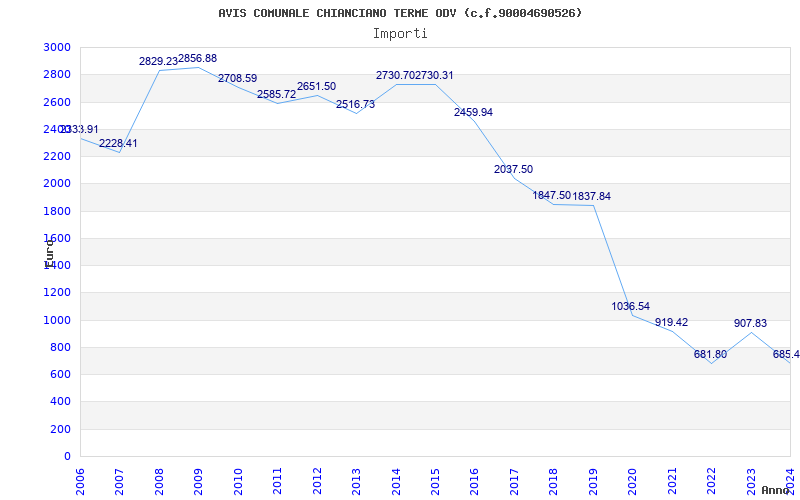Click year 2008 on the x-axis
Screen dimensions: 800x500
click(x=160, y=480)
